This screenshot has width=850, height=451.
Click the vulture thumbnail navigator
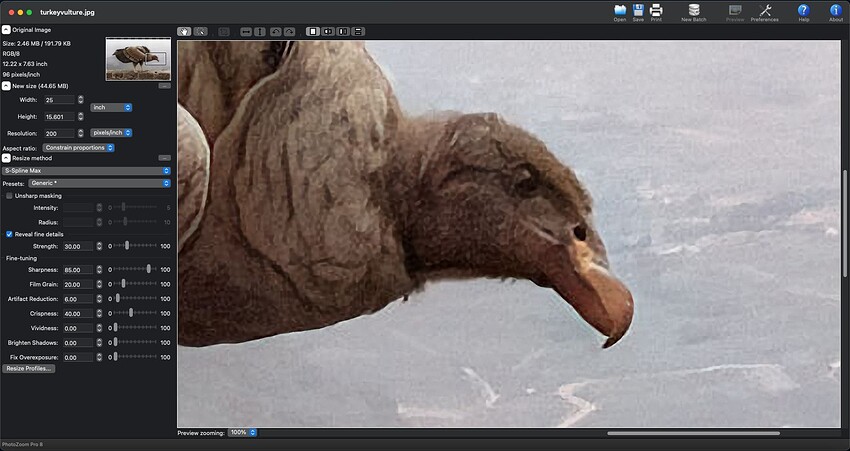tap(138, 59)
